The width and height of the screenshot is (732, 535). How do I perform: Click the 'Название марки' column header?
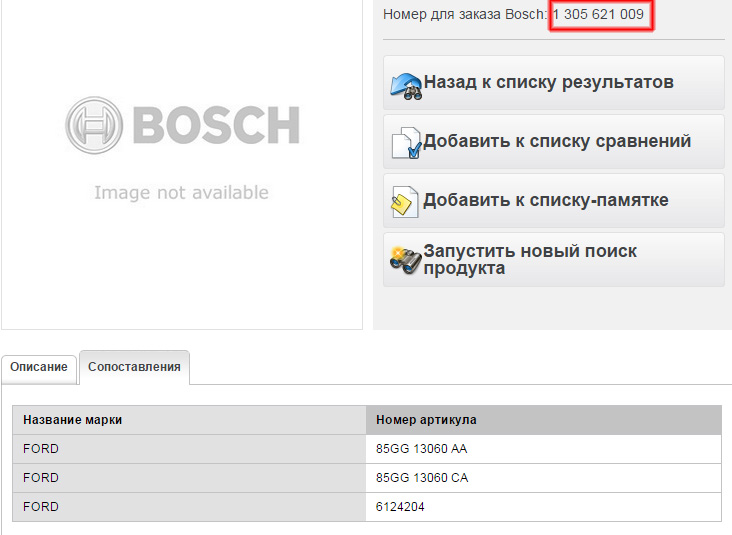[x=189, y=420]
